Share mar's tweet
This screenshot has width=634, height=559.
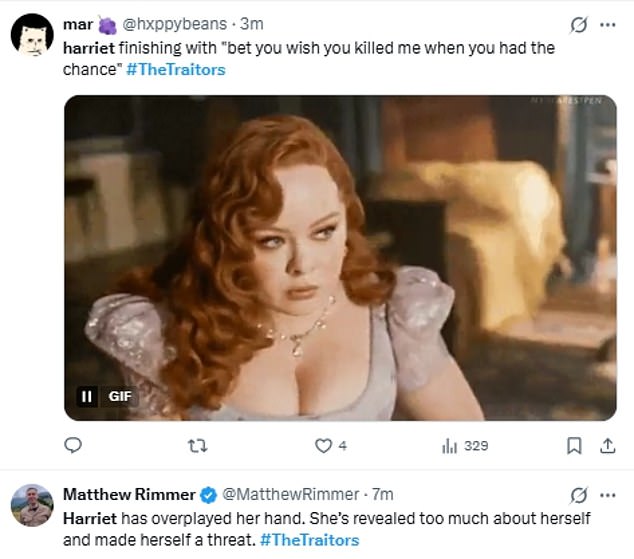[x=606, y=445]
